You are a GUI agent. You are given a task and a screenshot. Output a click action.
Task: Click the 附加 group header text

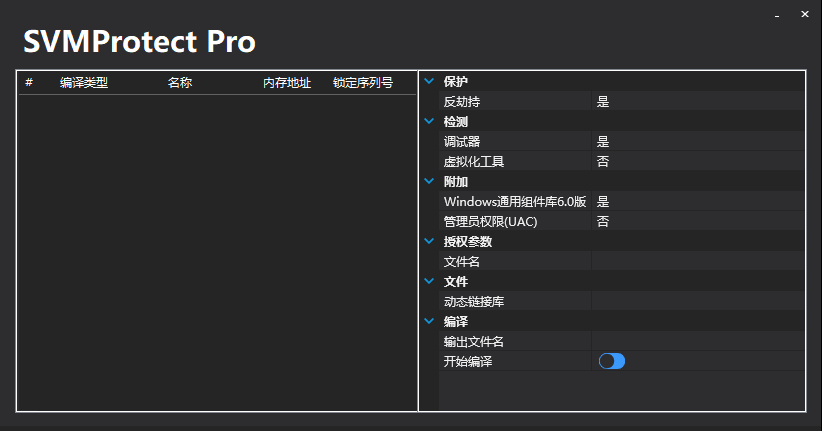coord(456,181)
